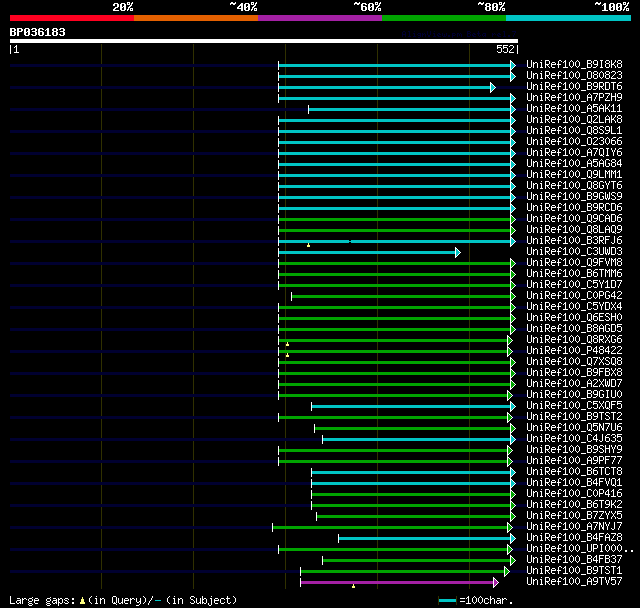Image resolution: width=640 pixels, height=608 pixels.
Task: Select the UniRef100_A5AG84 label
Action: pos(574,164)
